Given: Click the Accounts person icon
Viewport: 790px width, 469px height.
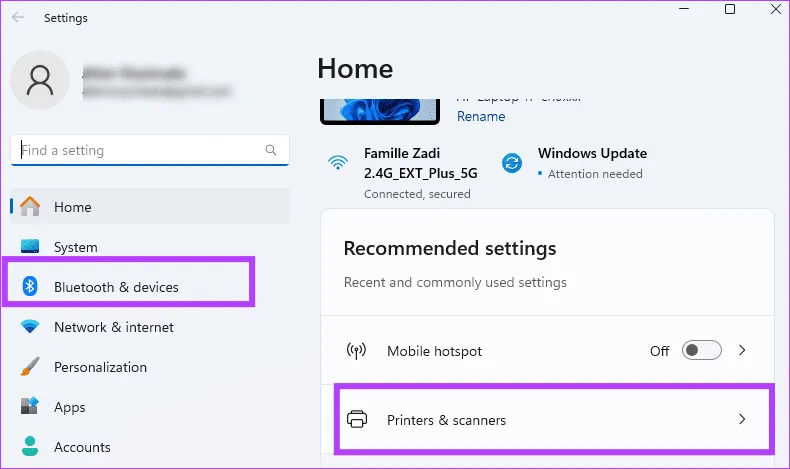Looking at the screenshot, I should point(30,446).
